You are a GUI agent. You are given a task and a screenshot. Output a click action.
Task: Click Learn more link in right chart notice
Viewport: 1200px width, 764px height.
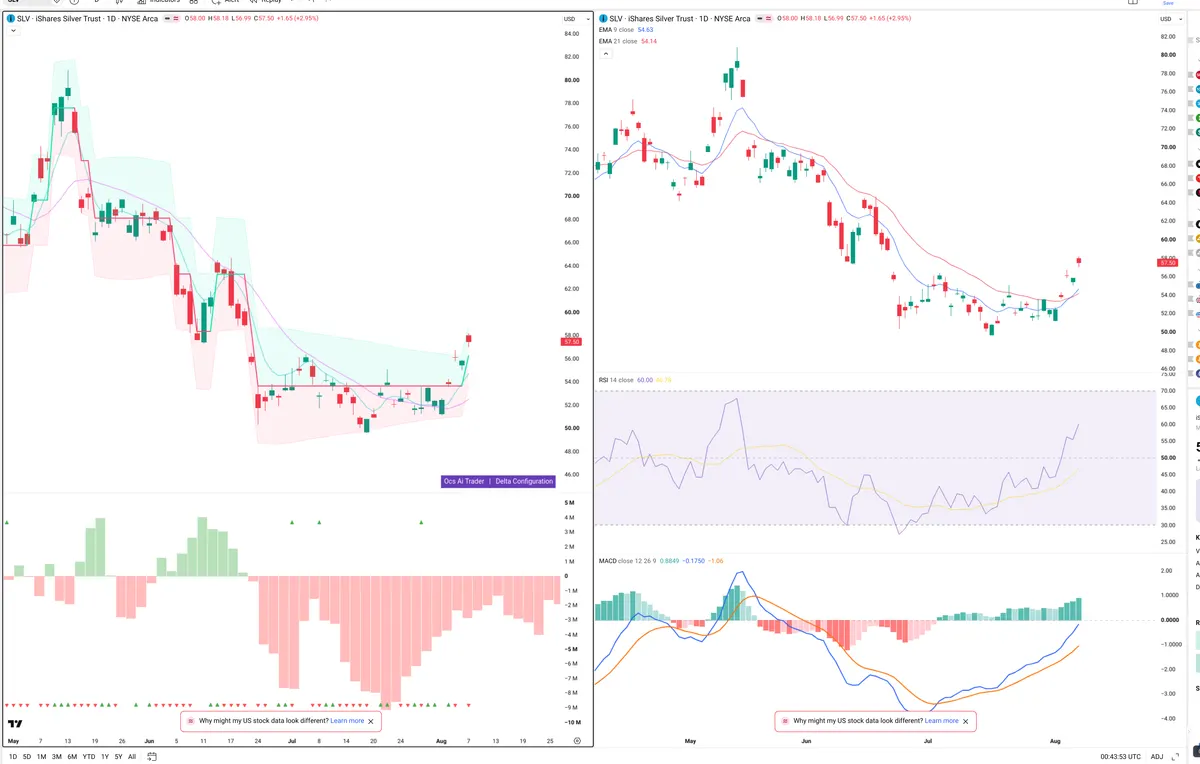pyautogui.click(x=941, y=721)
